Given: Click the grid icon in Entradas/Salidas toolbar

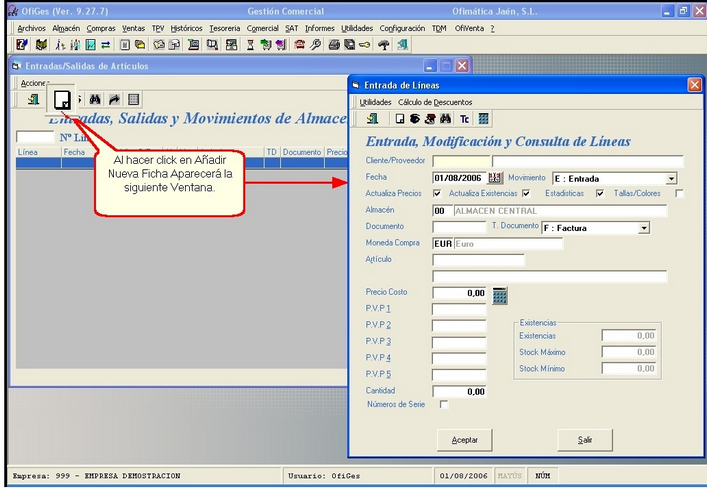Looking at the screenshot, I should 133,99.
